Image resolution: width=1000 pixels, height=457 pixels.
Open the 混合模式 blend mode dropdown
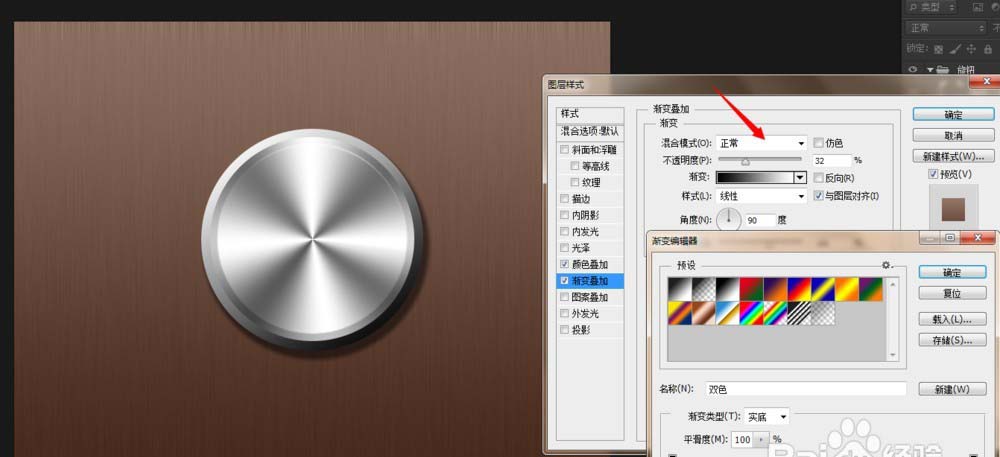[x=761, y=143]
